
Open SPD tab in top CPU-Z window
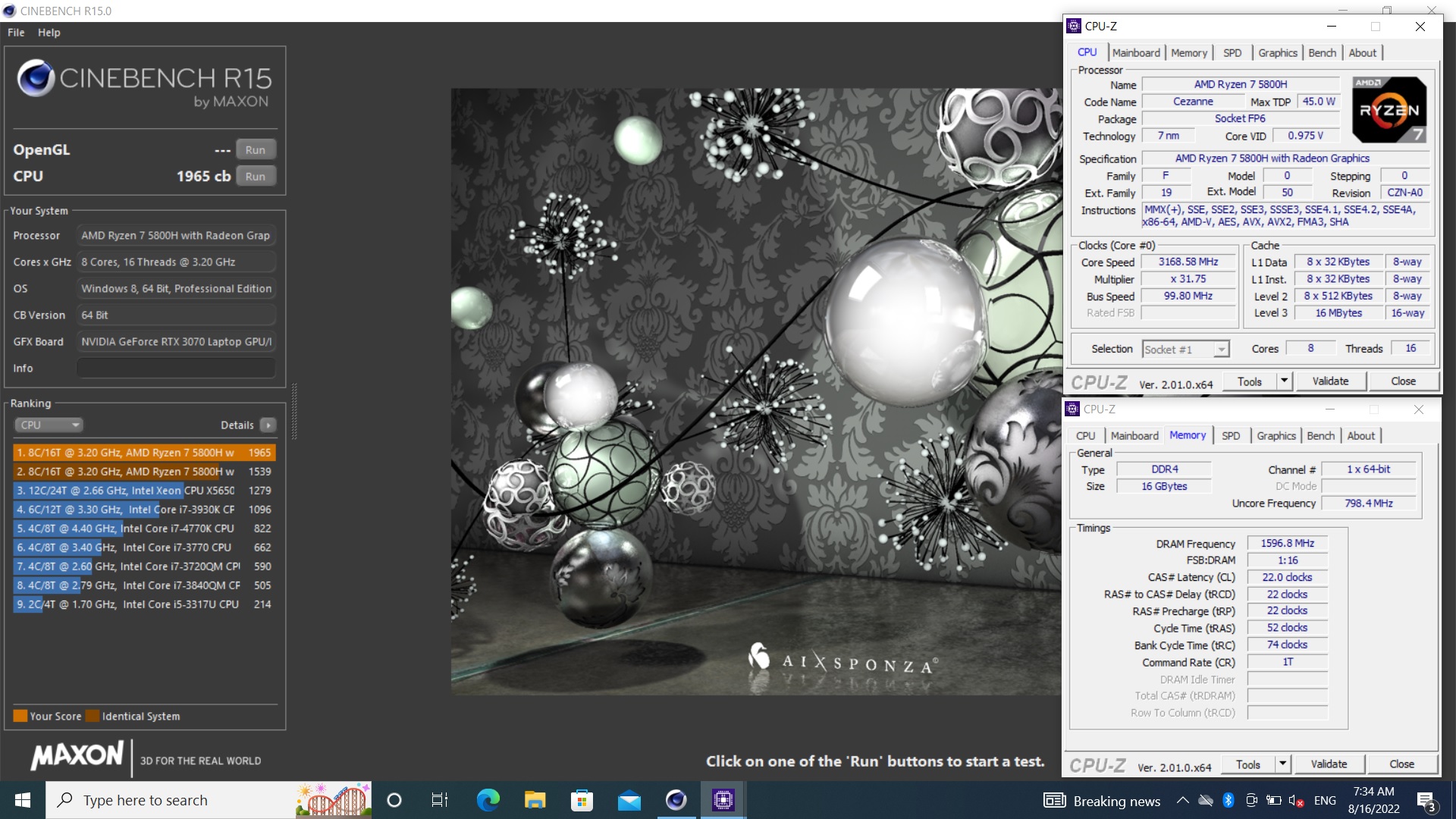(x=1232, y=52)
